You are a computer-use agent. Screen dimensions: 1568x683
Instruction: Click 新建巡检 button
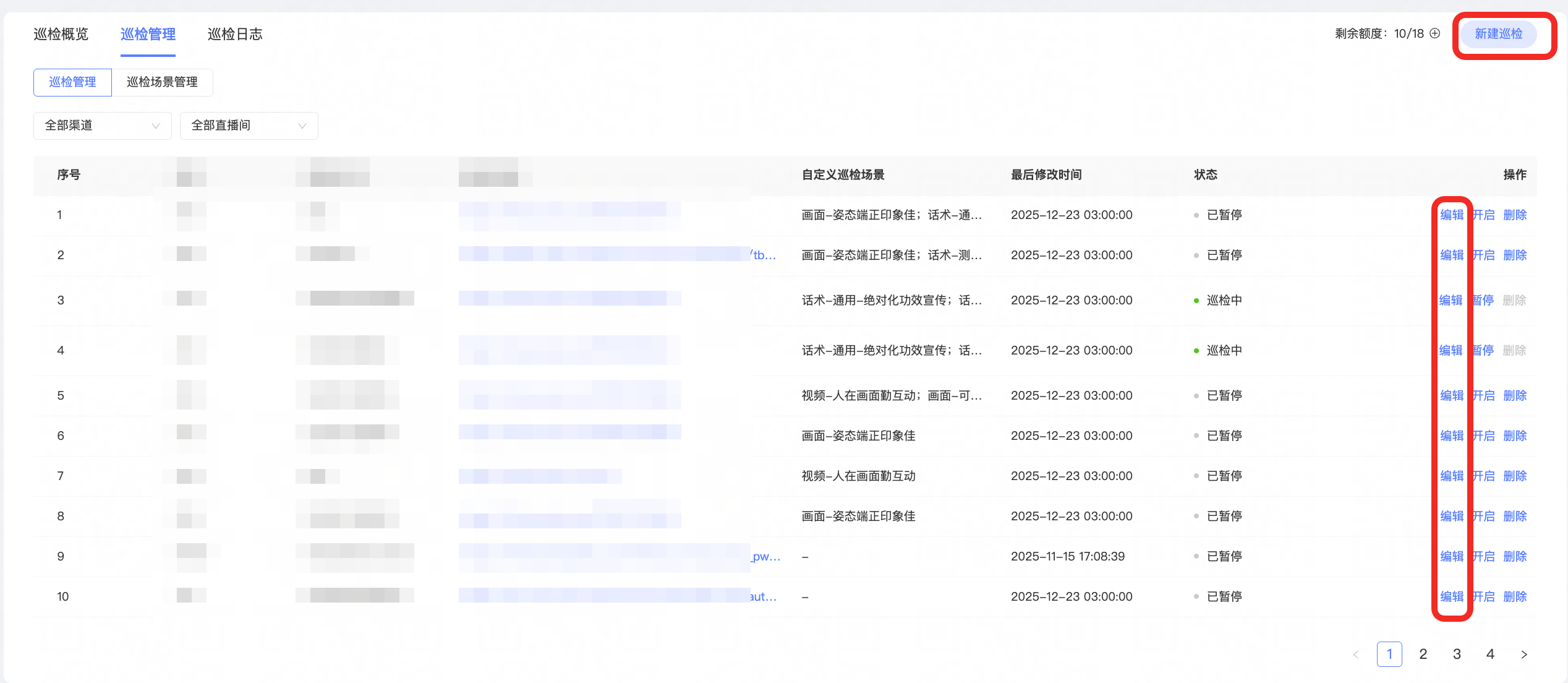(1498, 34)
